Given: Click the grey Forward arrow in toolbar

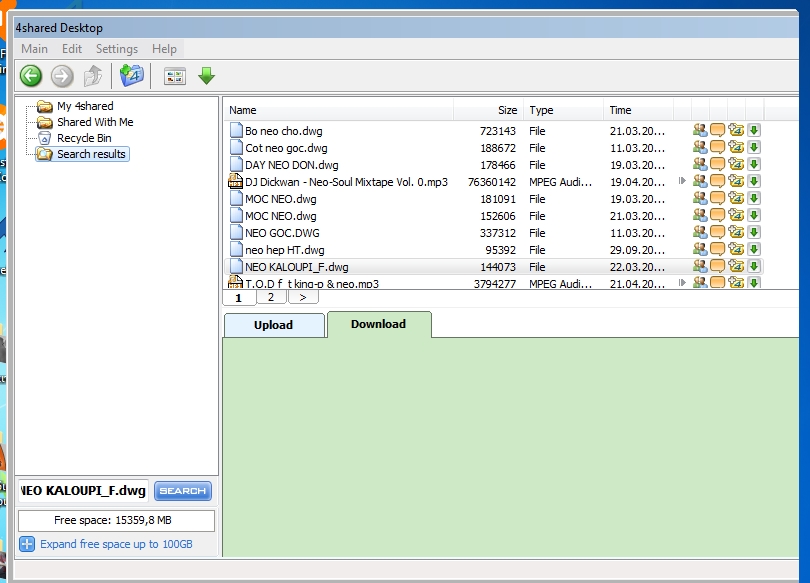Looking at the screenshot, I should click(62, 76).
